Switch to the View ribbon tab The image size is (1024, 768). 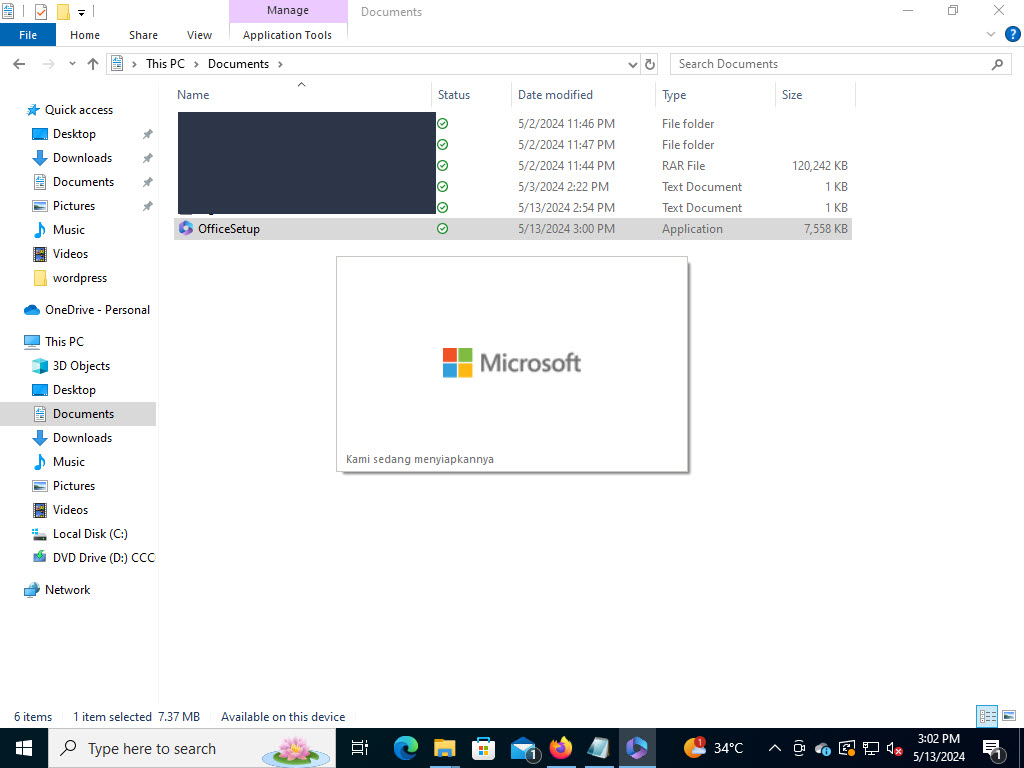pos(198,34)
